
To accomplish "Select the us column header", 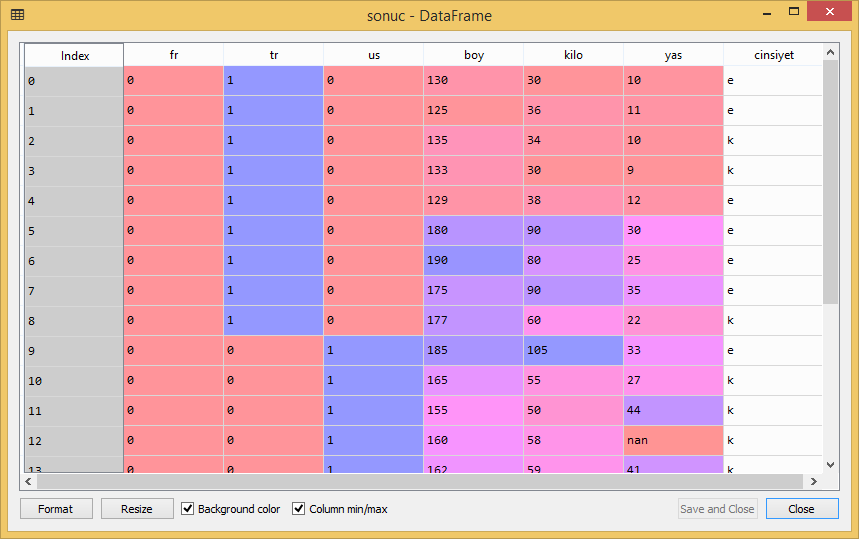I will [374, 55].
